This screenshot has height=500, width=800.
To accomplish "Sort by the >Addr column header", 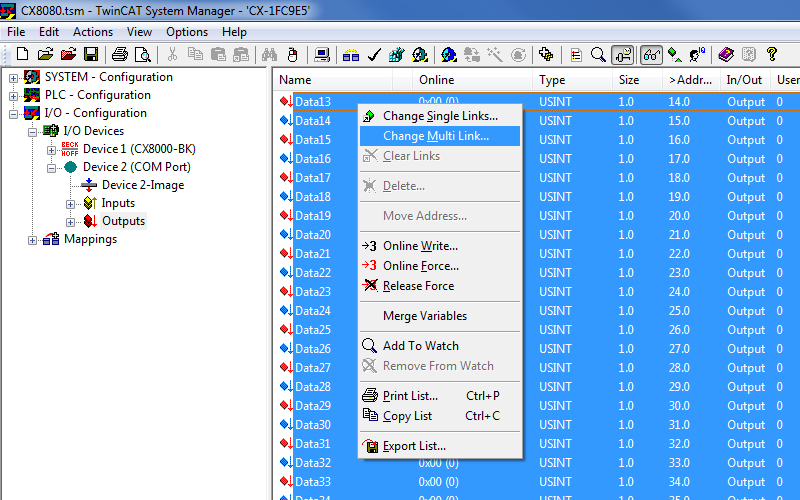I will (691, 80).
